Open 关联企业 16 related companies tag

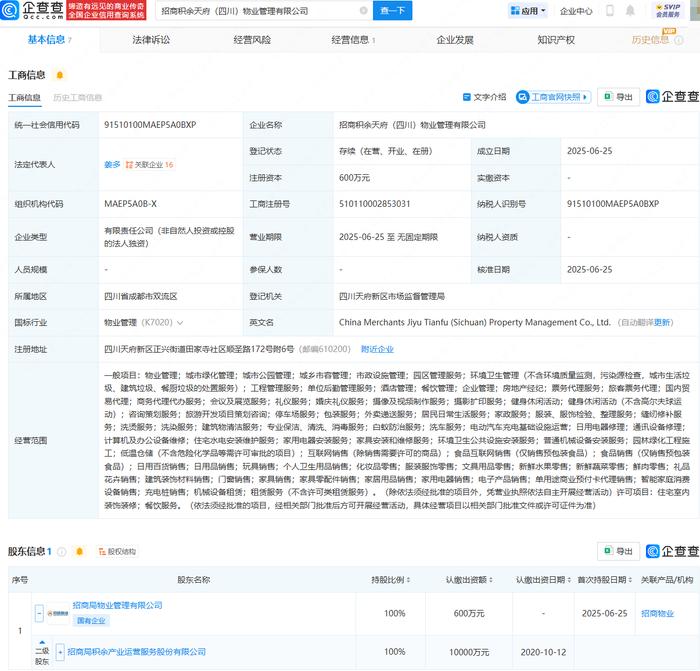pyautogui.click(x=149, y=165)
